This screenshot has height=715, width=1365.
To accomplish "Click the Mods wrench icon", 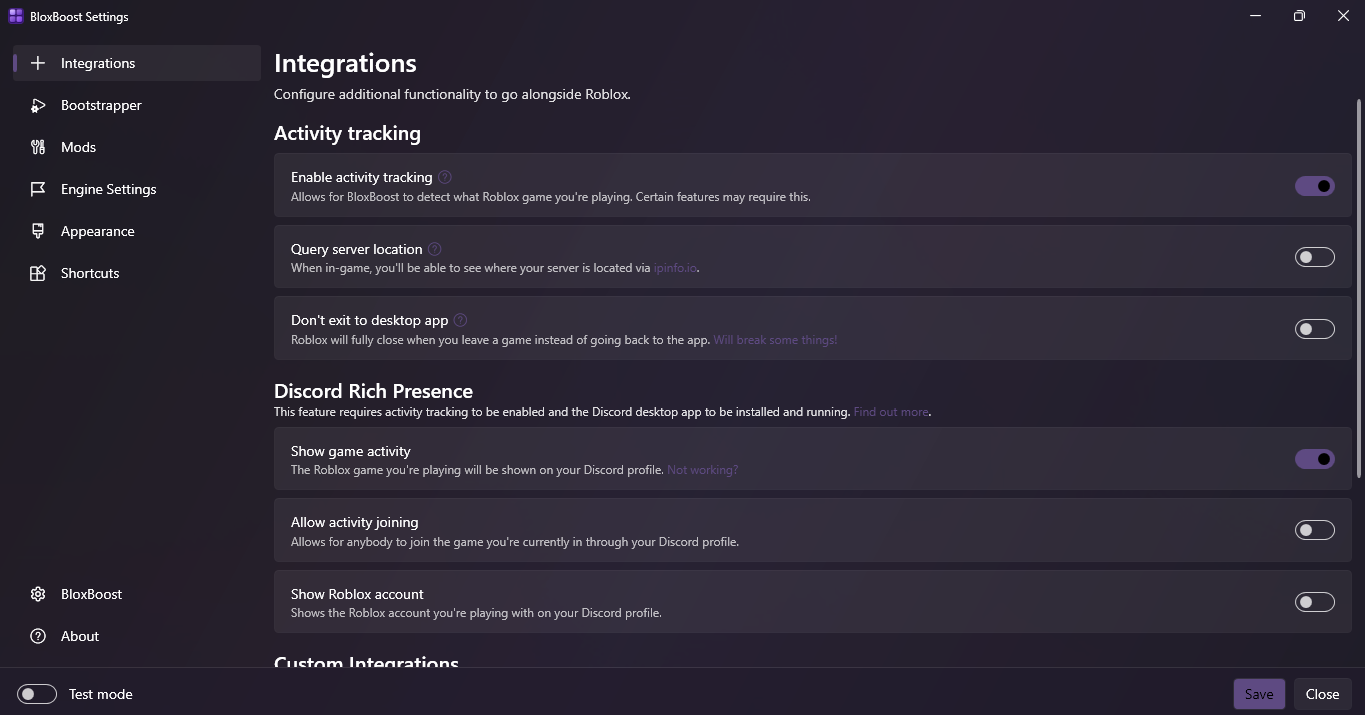I will tap(38, 147).
